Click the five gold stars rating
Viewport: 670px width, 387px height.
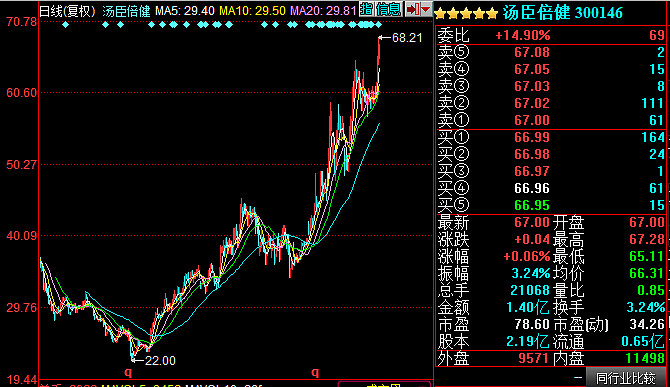coord(466,14)
